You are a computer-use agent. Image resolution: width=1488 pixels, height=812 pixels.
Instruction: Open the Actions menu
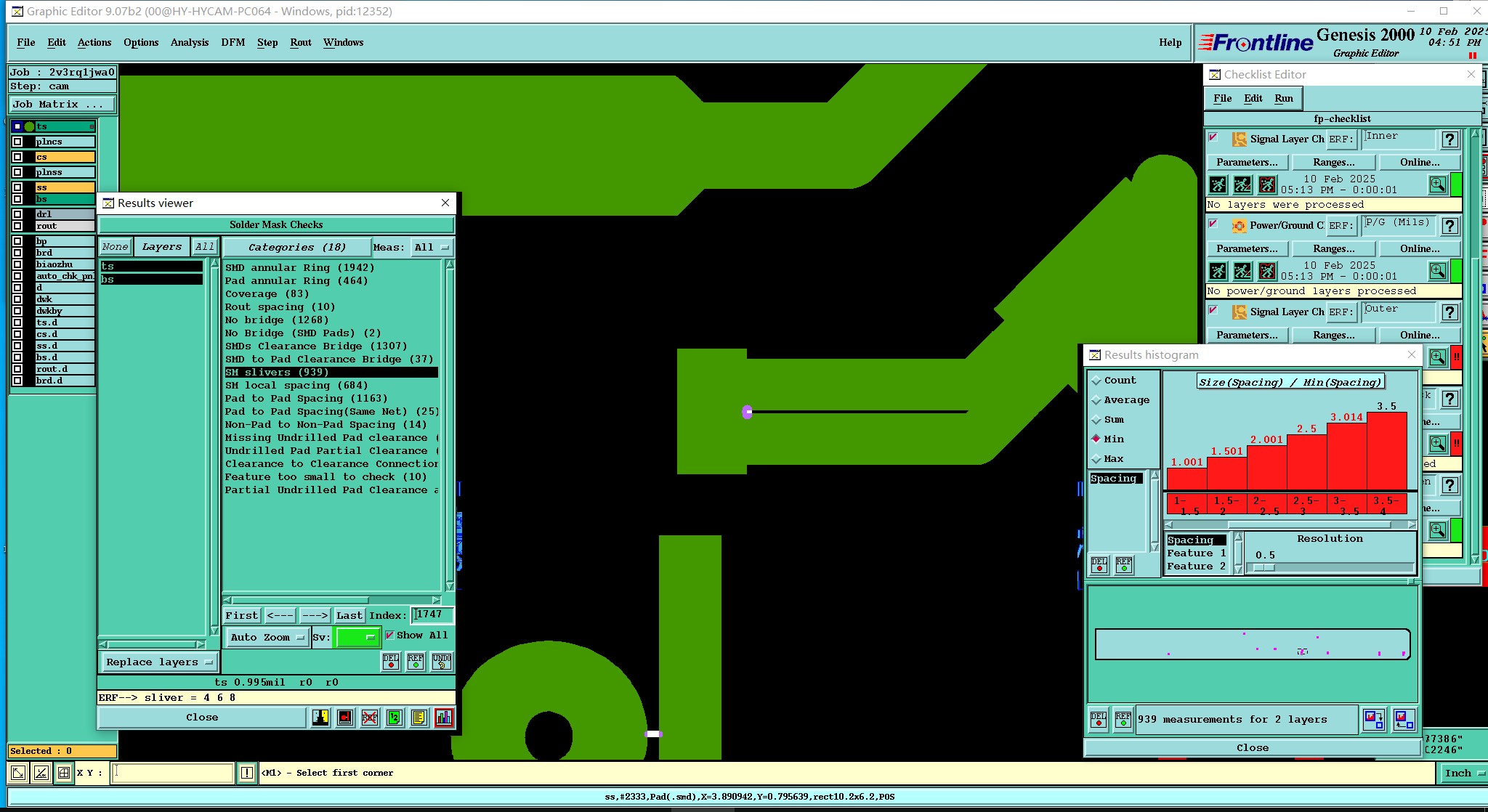click(94, 42)
